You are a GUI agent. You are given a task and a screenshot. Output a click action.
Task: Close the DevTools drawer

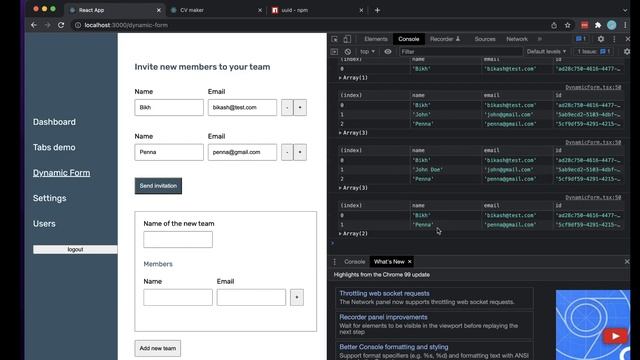627,262
